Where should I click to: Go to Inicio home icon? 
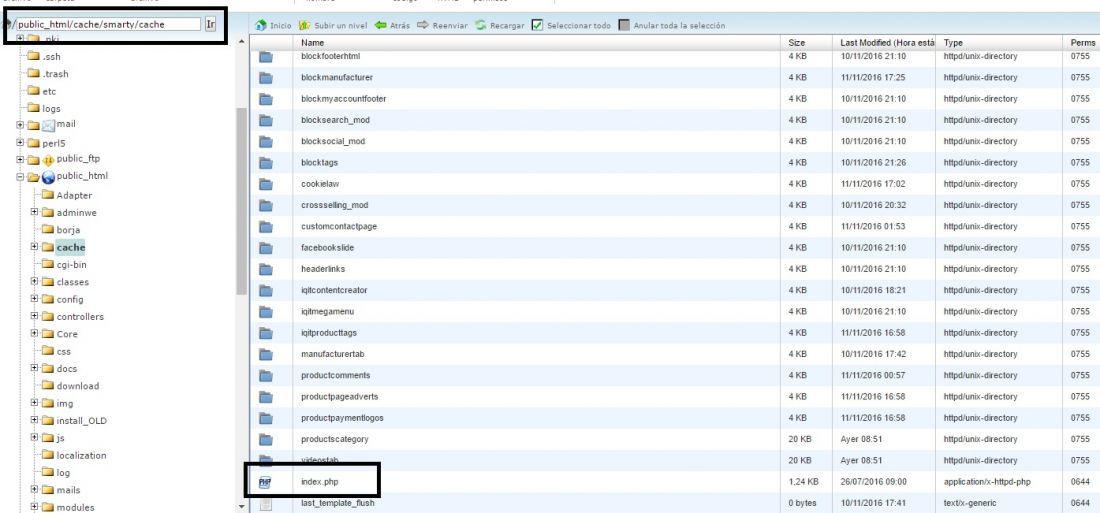pos(260,25)
